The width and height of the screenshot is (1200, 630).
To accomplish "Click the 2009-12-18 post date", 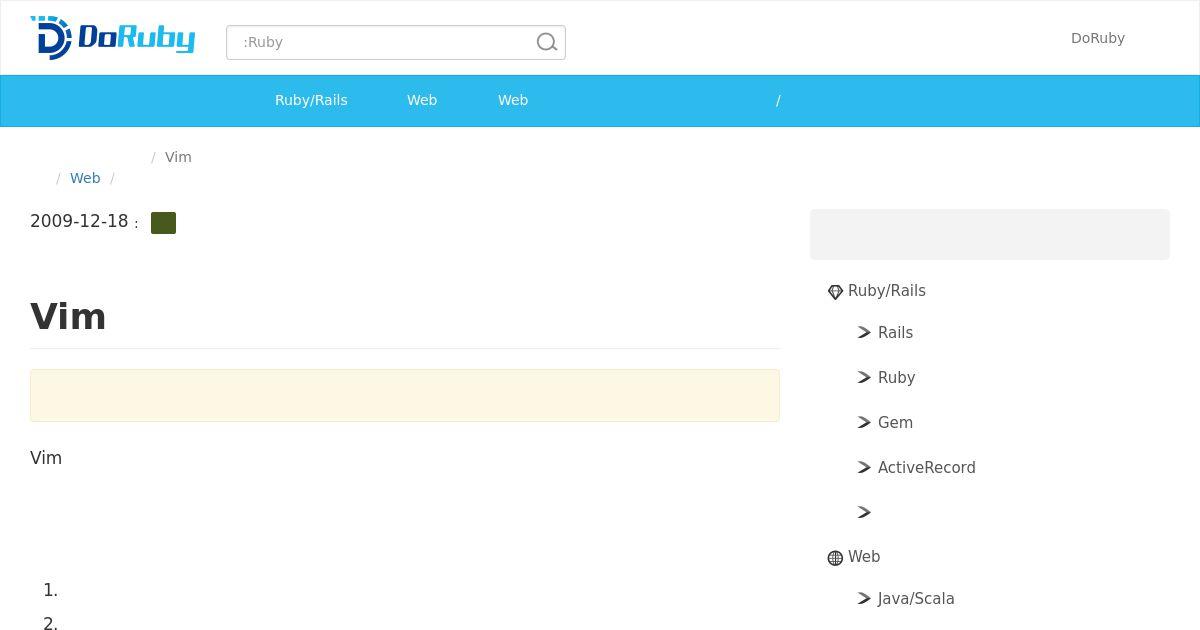I will [x=79, y=221].
